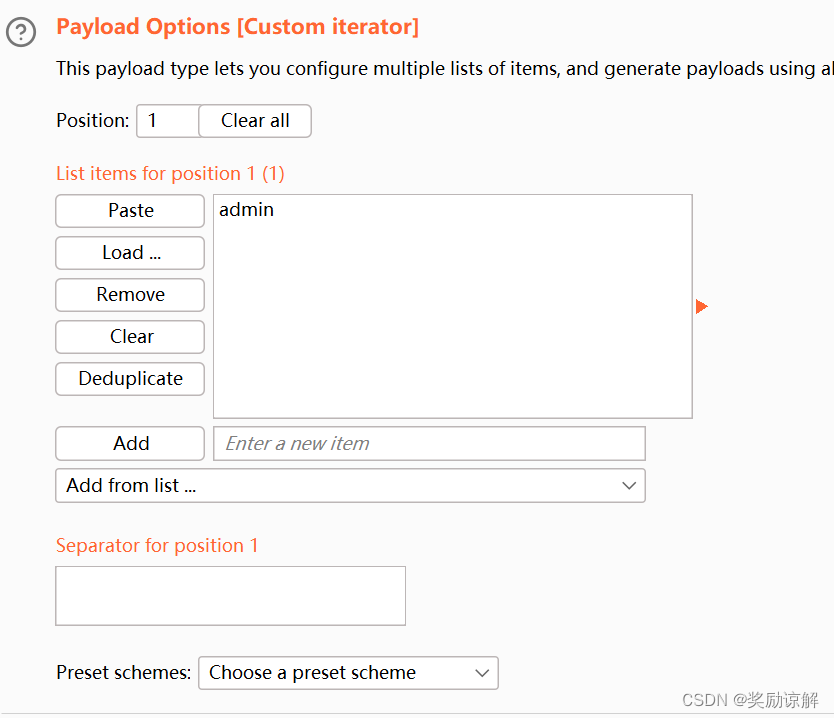Click the chevron on Add from list
834x718 pixels.
(x=629, y=486)
